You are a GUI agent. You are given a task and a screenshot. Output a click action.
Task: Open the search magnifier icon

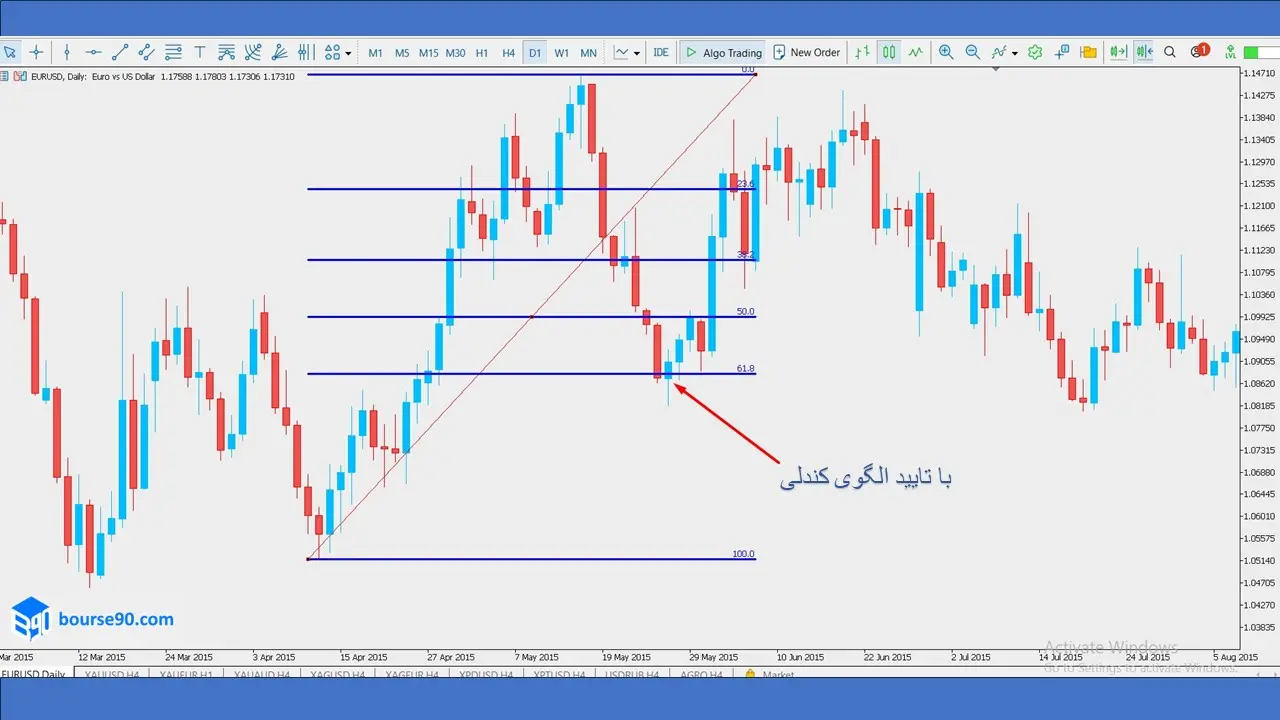pyautogui.click(x=1170, y=52)
